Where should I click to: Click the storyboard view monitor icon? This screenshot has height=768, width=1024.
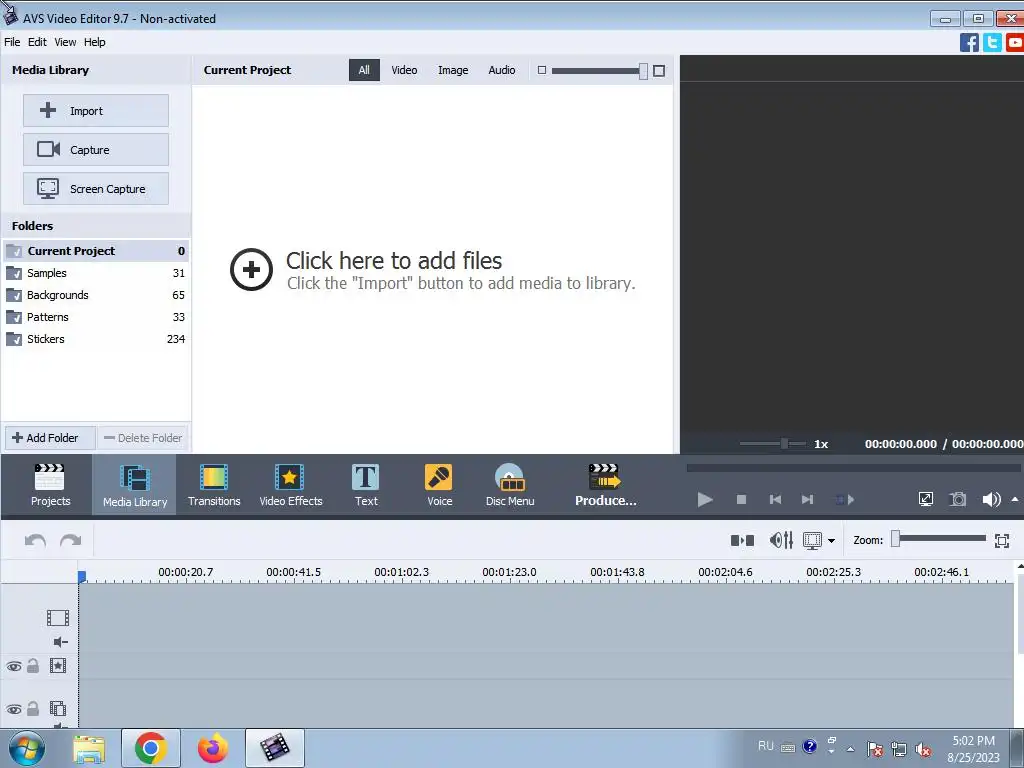coord(812,541)
